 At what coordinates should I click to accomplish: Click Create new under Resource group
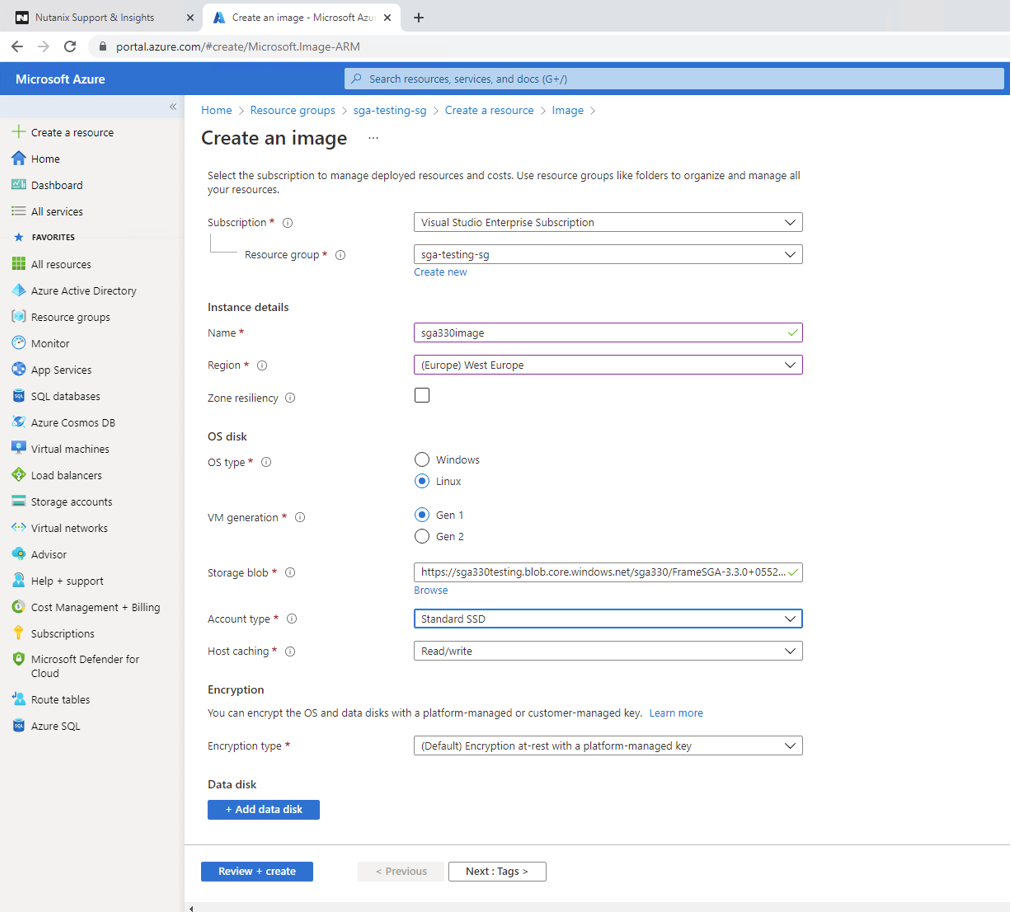tap(440, 271)
